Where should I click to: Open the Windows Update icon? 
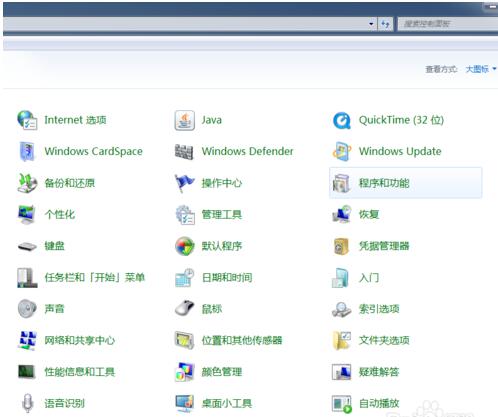coord(342,152)
